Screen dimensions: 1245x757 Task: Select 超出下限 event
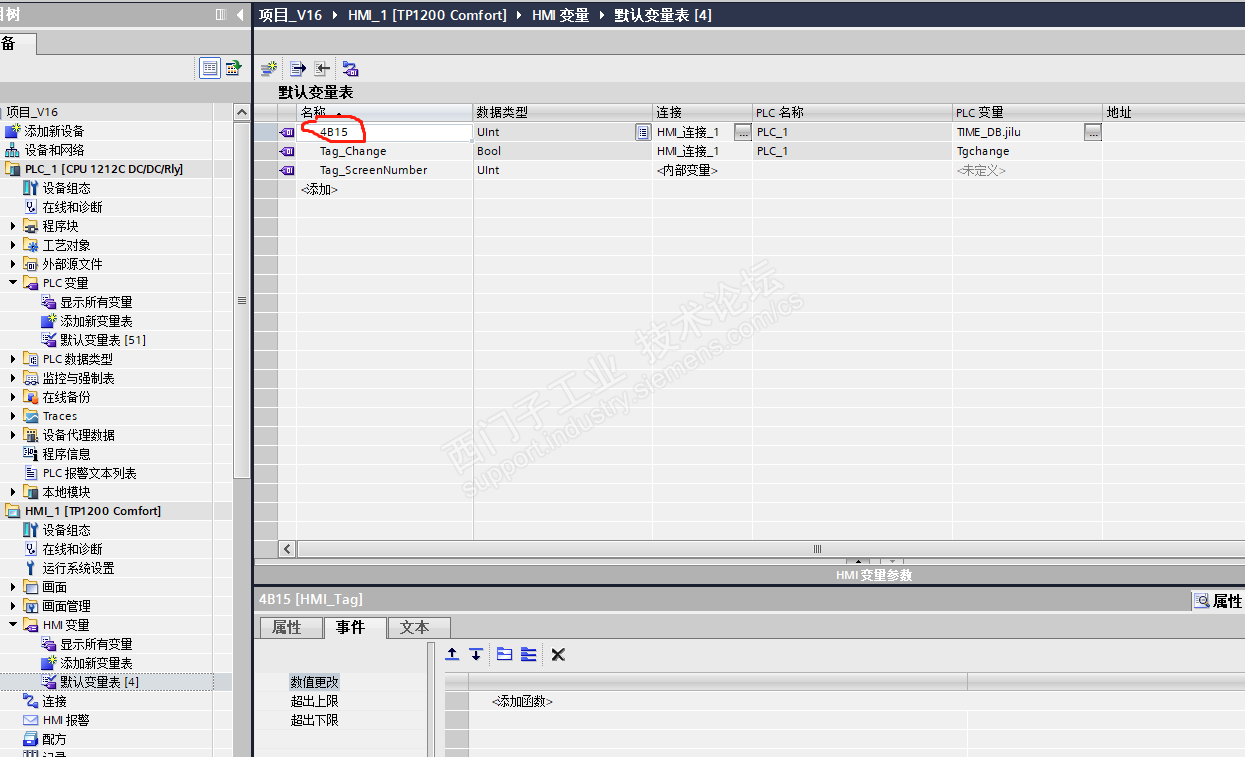(x=314, y=720)
